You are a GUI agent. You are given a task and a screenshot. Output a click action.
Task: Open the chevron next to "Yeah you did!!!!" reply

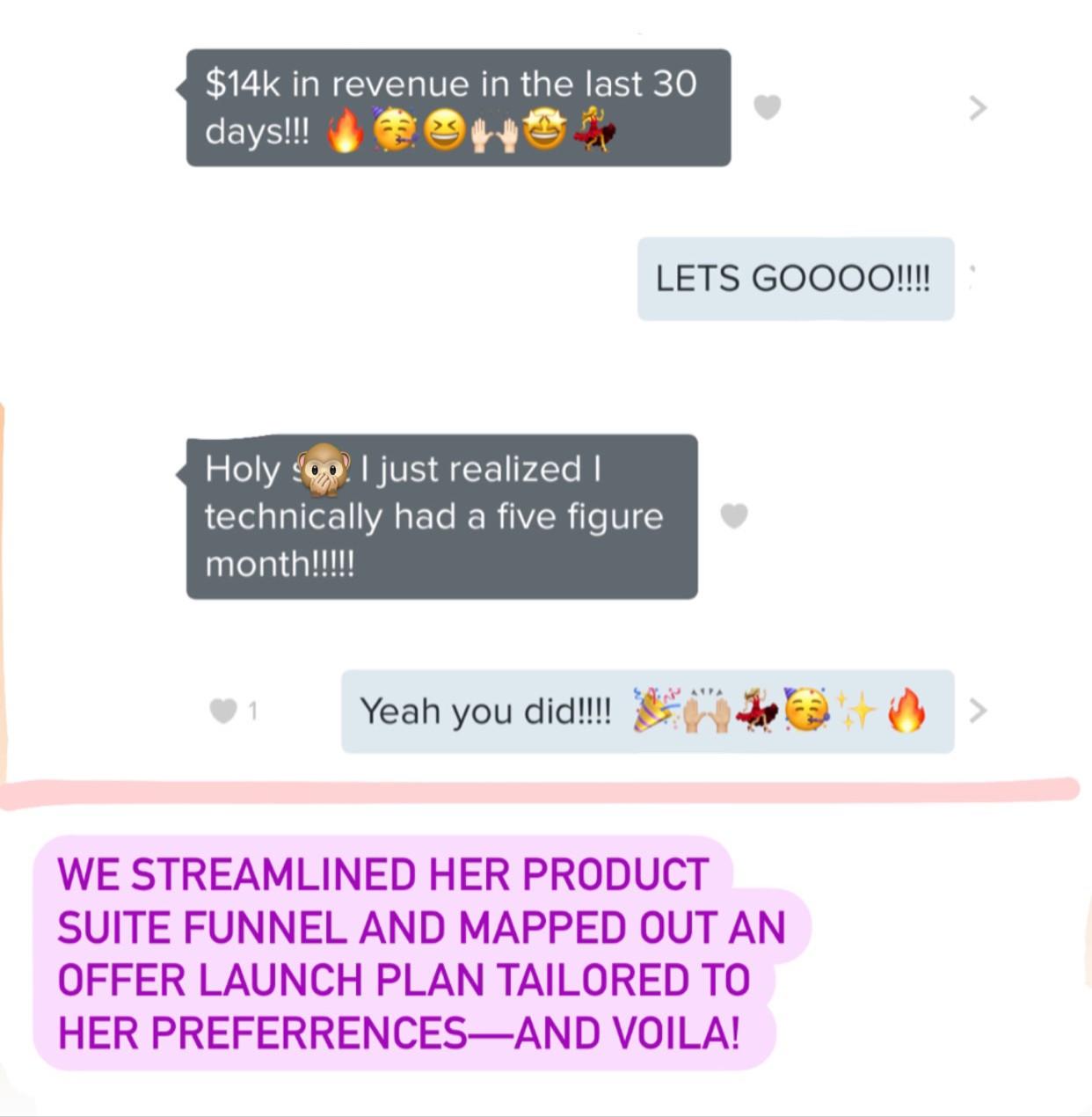point(978,710)
